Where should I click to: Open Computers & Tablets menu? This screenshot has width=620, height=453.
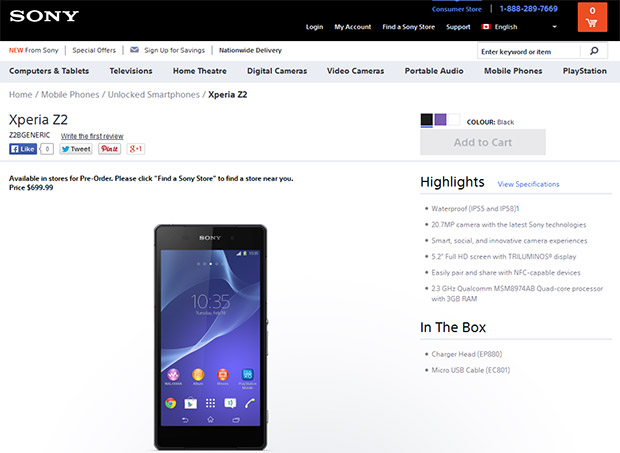[49, 71]
